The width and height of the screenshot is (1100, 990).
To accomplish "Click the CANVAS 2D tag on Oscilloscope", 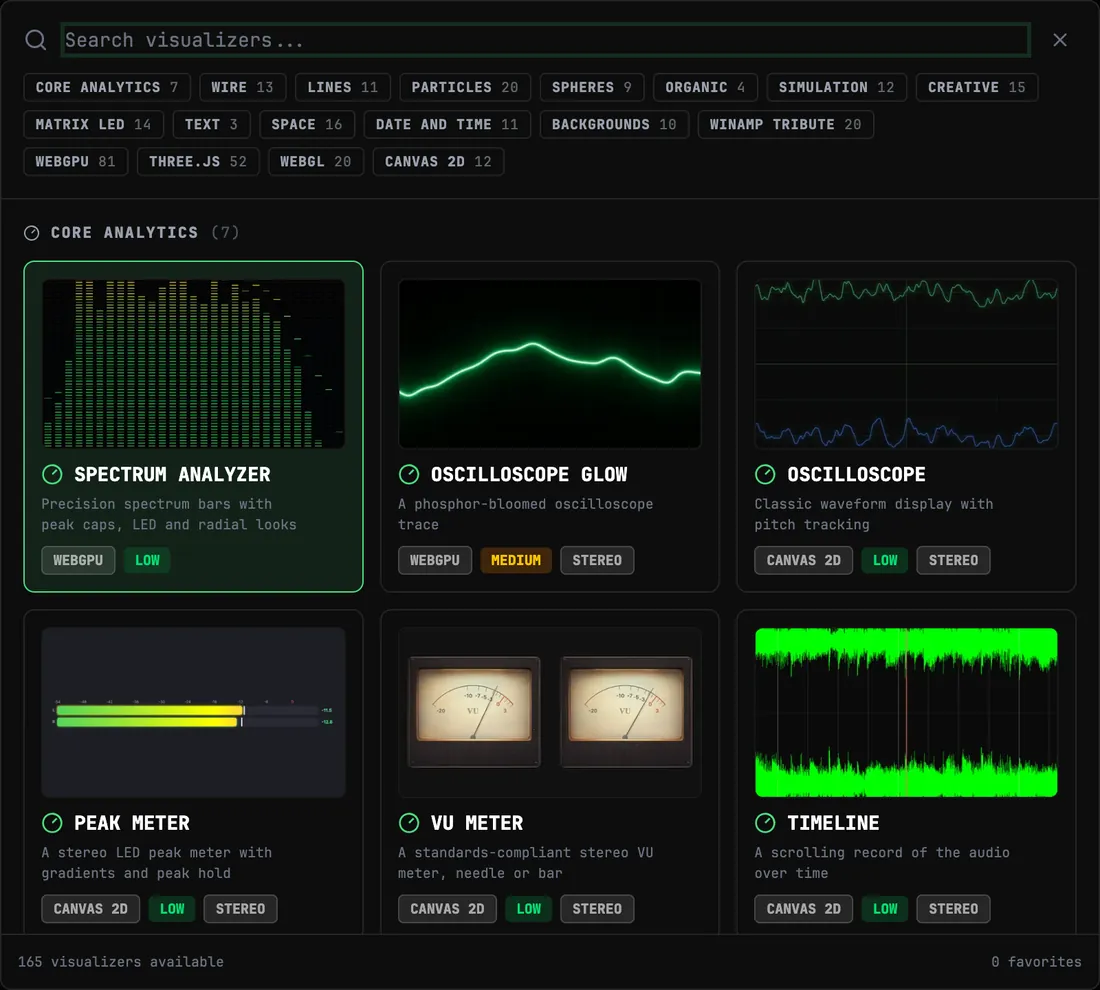I will (803, 560).
